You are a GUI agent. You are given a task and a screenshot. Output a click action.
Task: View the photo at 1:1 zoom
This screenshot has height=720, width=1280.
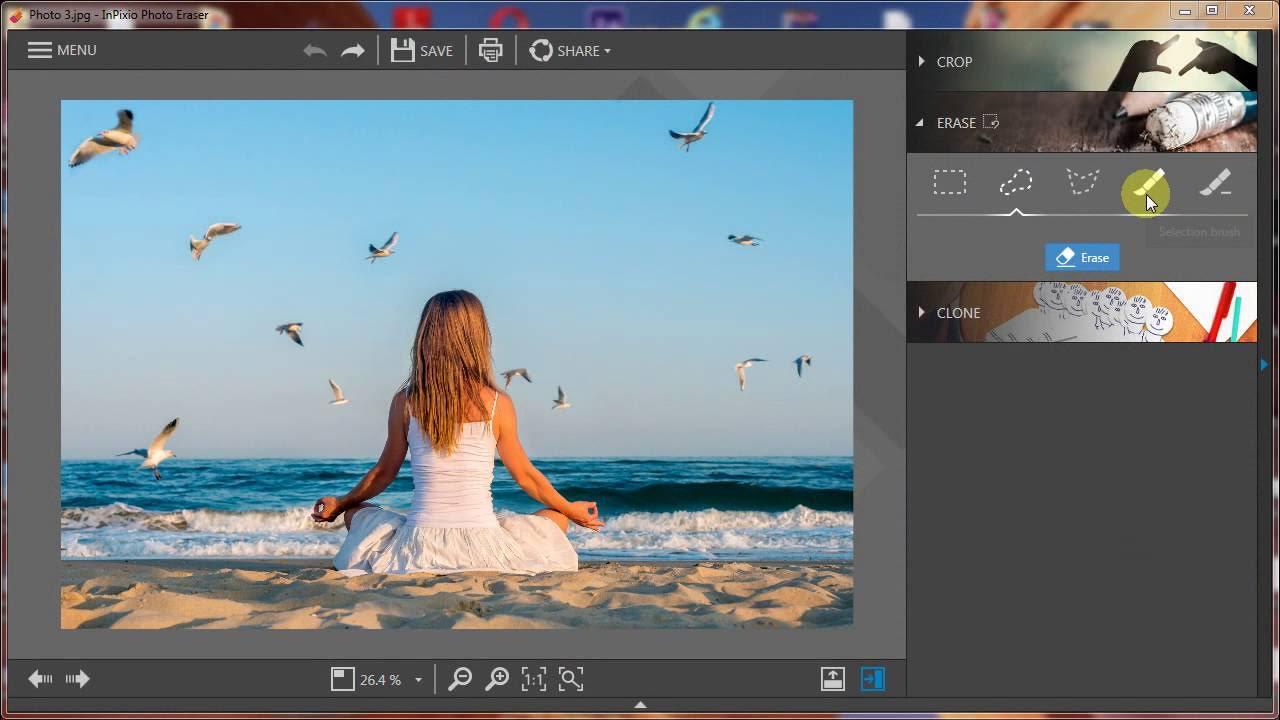[533, 678]
